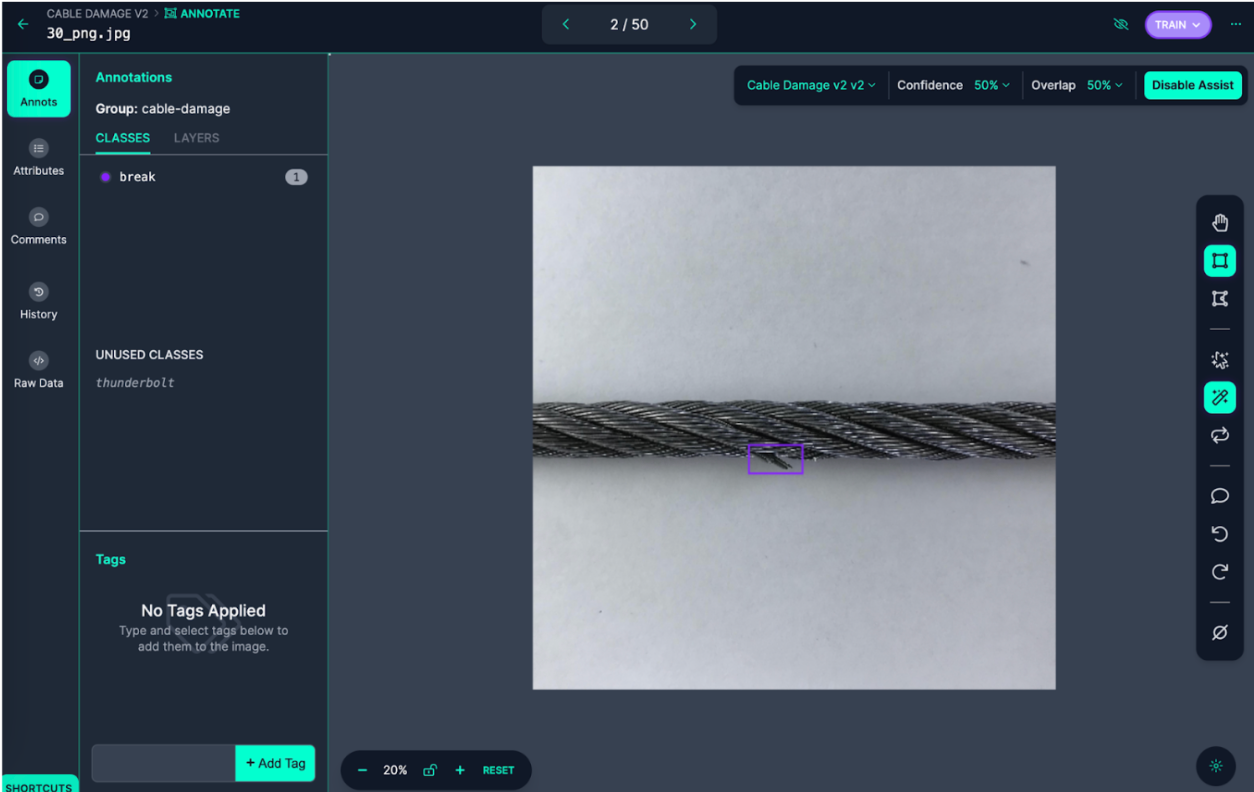Screen dimensions: 1254x792
Task: Toggle the zoom lock icon
Action: pos(429,770)
